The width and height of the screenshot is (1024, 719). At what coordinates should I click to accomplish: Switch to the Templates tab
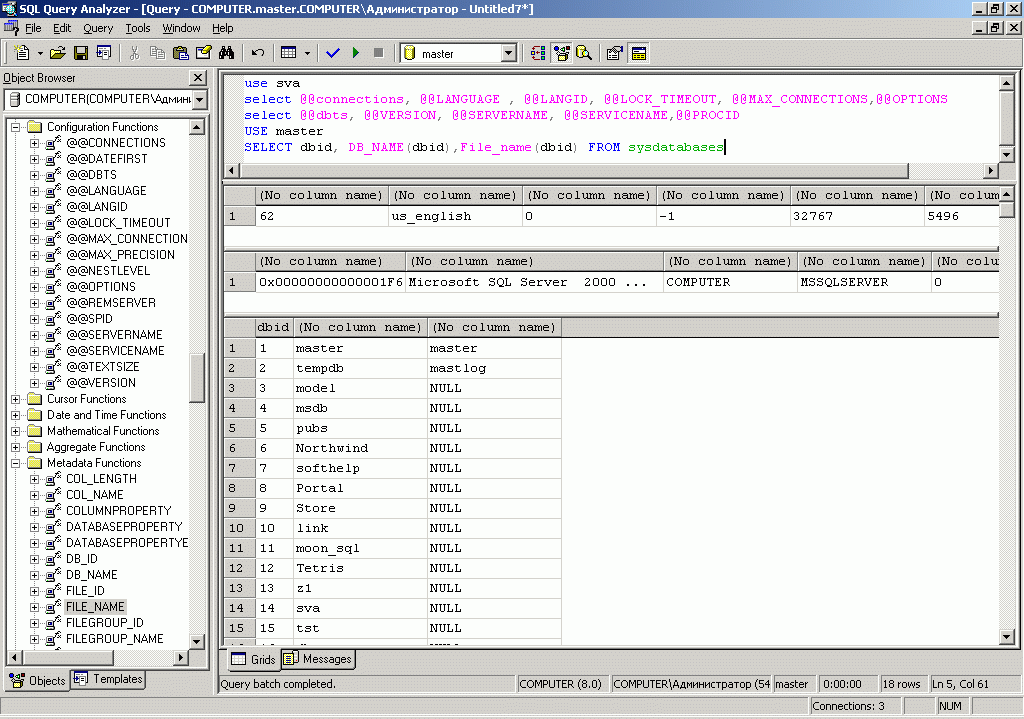pyautogui.click(x=109, y=679)
